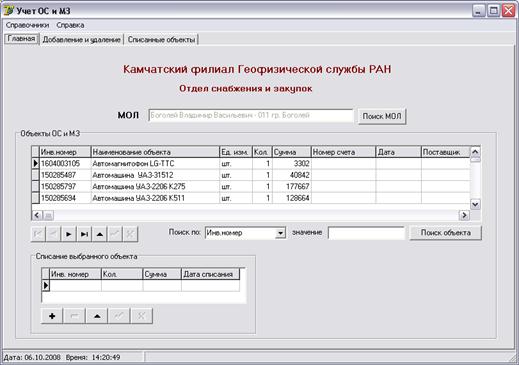Insert new write-off record with plus button
The height and width of the screenshot is (365, 519).
click(x=52, y=316)
